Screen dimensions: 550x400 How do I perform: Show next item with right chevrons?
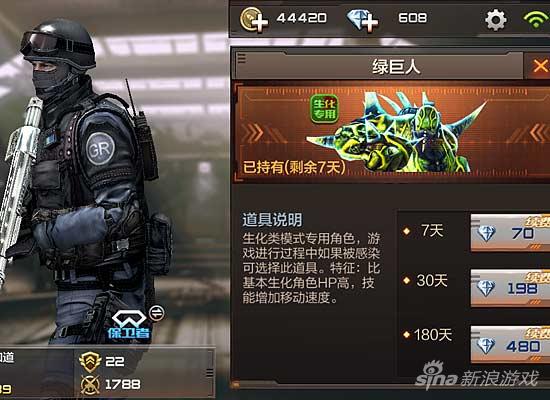coord(539,133)
